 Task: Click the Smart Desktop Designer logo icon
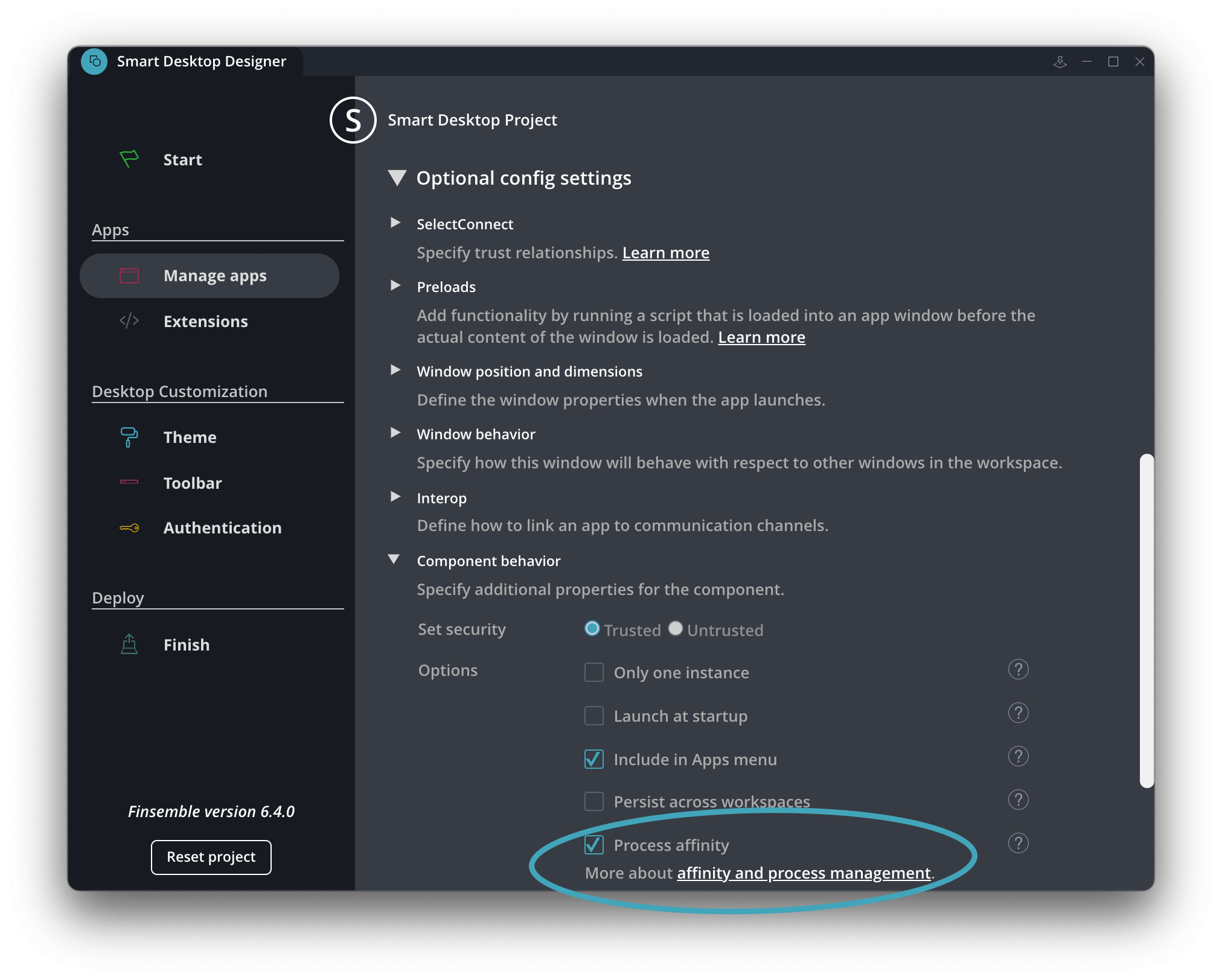click(94, 61)
